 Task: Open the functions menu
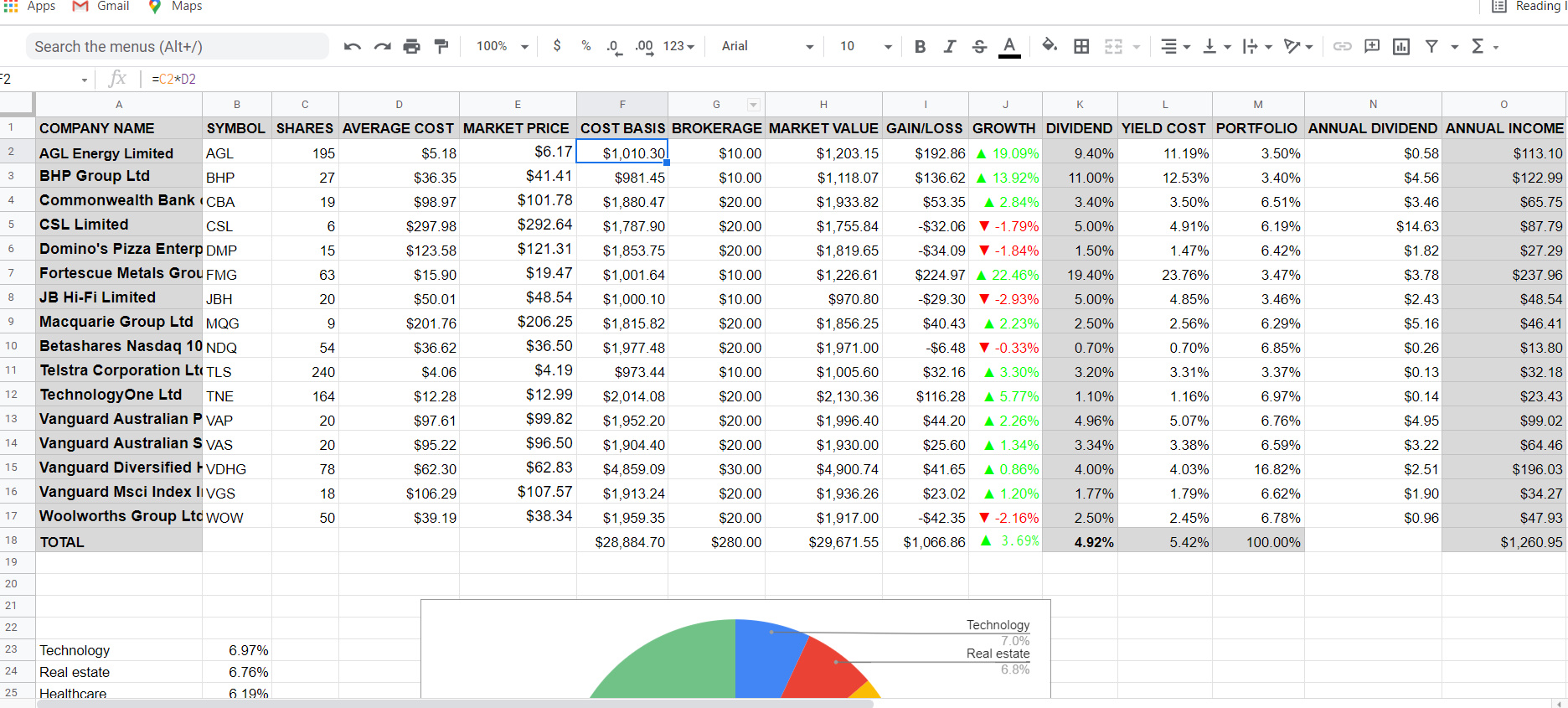click(x=1484, y=47)
